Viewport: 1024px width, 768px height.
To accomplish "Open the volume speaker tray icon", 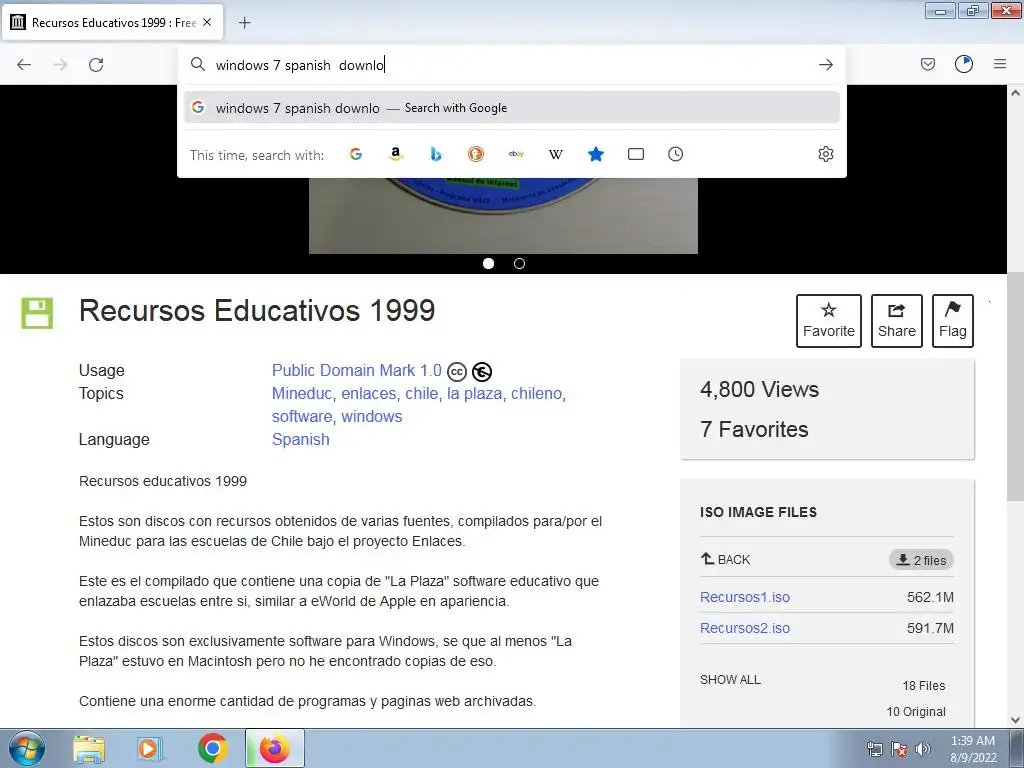I will 923,749.
